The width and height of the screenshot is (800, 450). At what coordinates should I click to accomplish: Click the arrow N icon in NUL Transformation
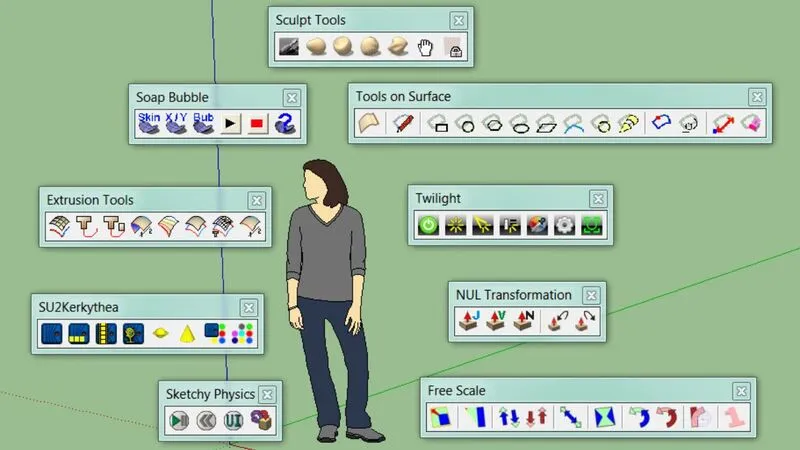(x=523, y=321)
